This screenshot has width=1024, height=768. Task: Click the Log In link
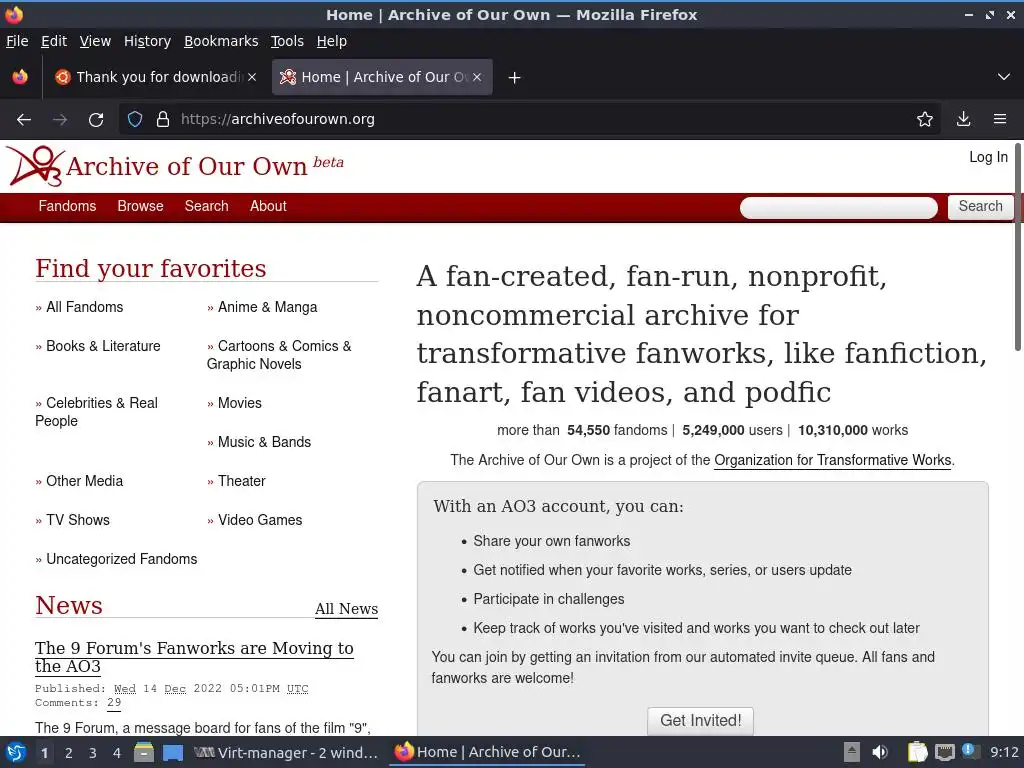pos(988,157)
